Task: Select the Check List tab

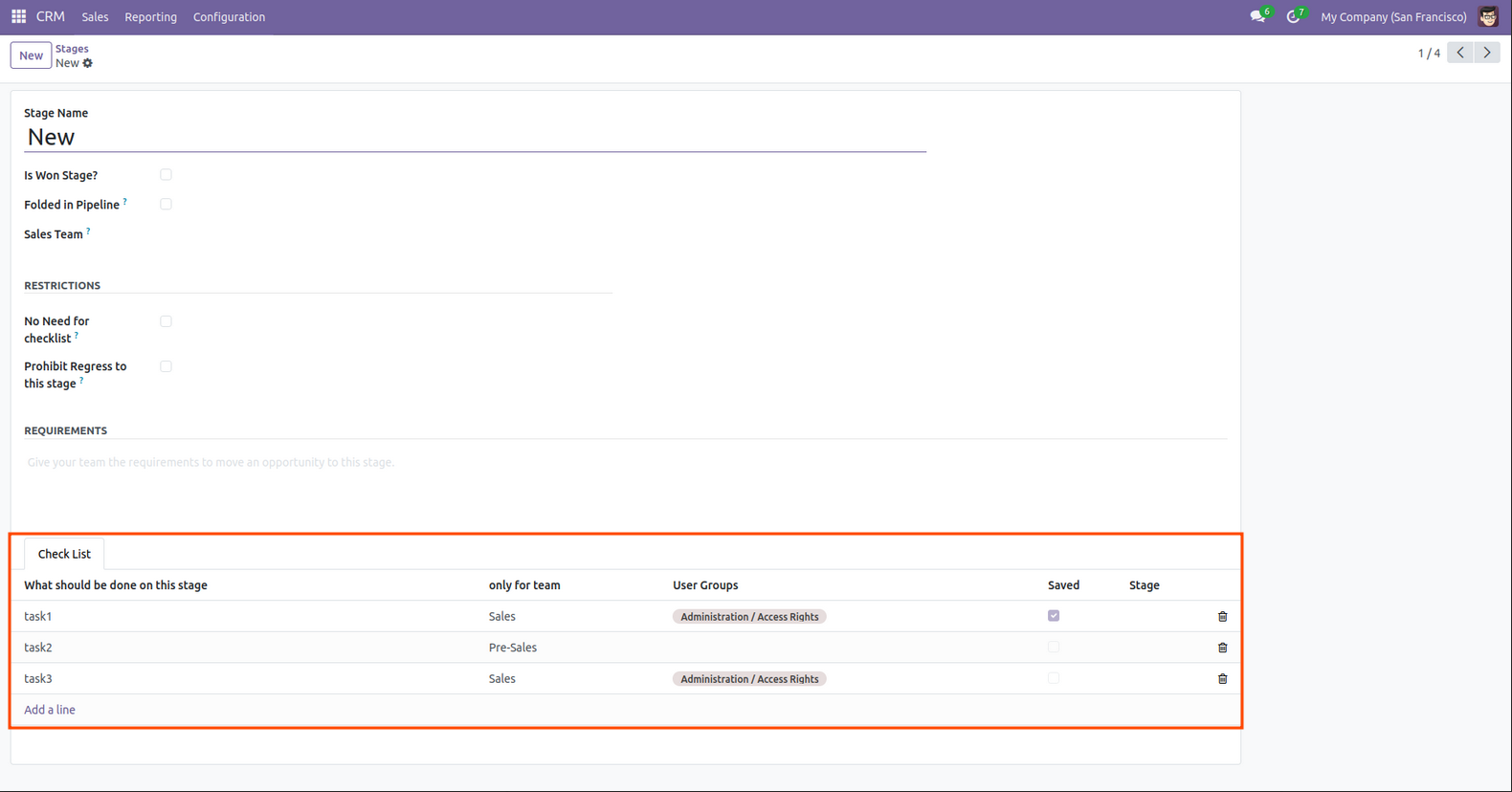Action: (64, 554)
